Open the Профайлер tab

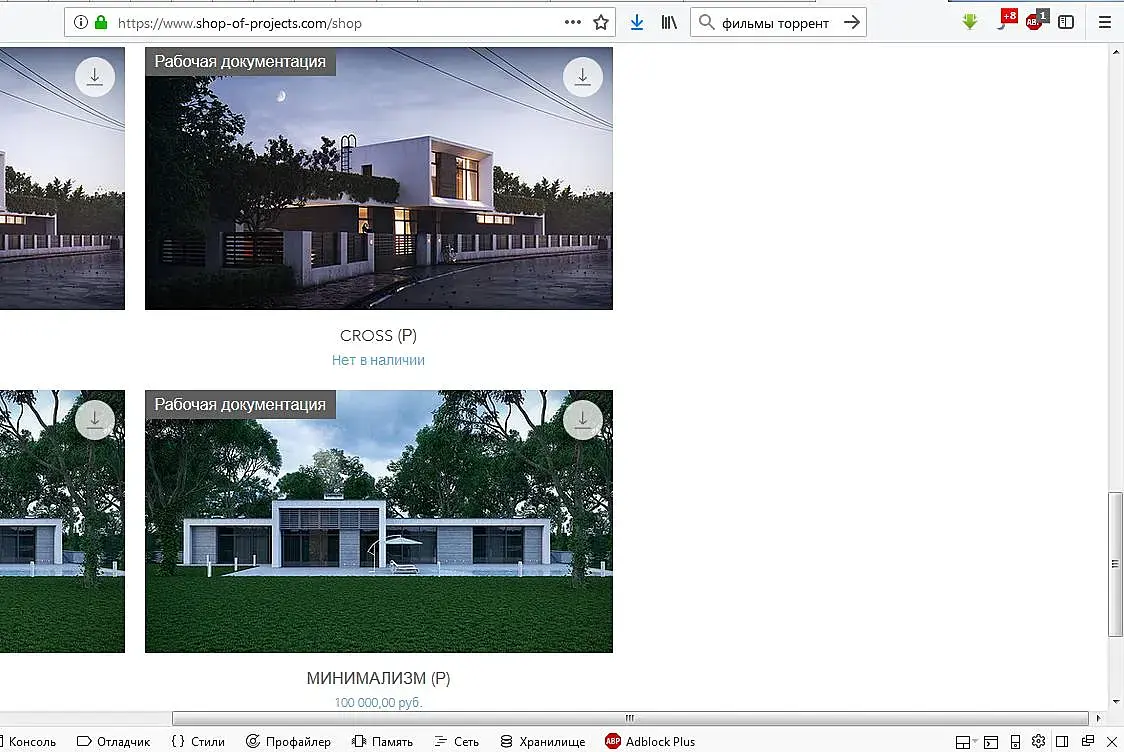pyautogui.click(x=288, y=741)
